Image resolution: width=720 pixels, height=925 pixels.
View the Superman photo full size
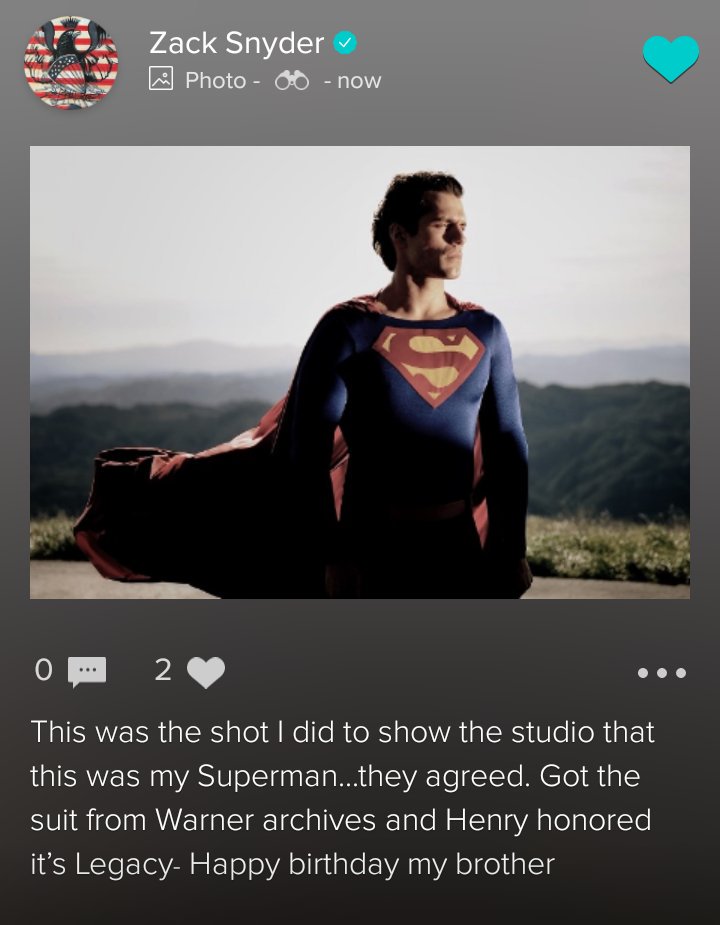coord(360,372)
